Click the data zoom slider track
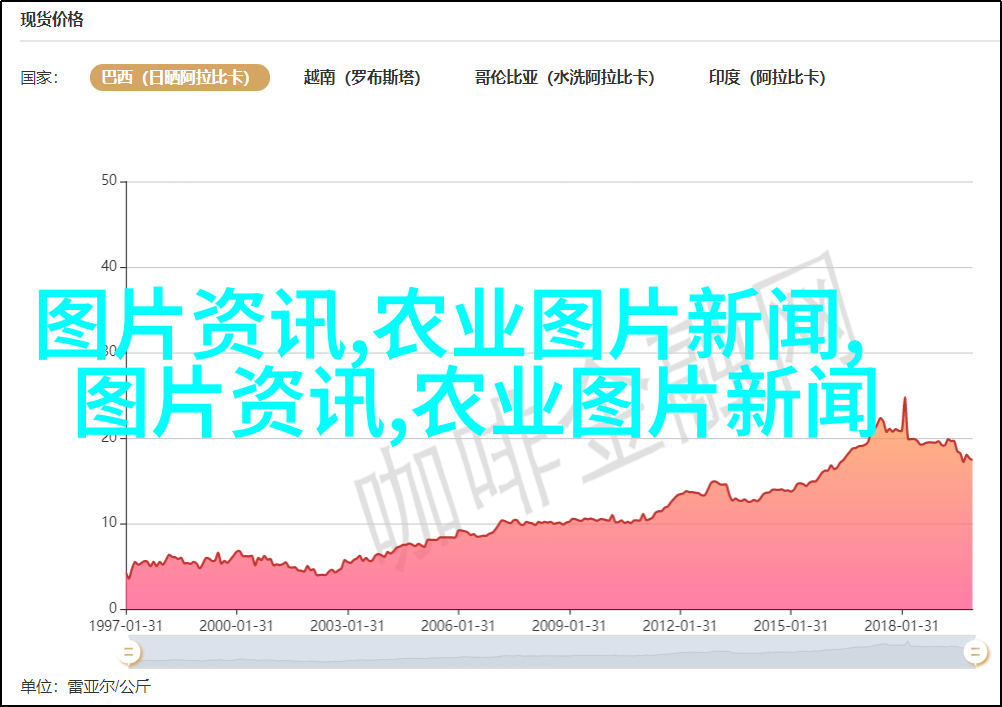The image size is (1002, 707). pyautogui.click(x=551, y=653)
